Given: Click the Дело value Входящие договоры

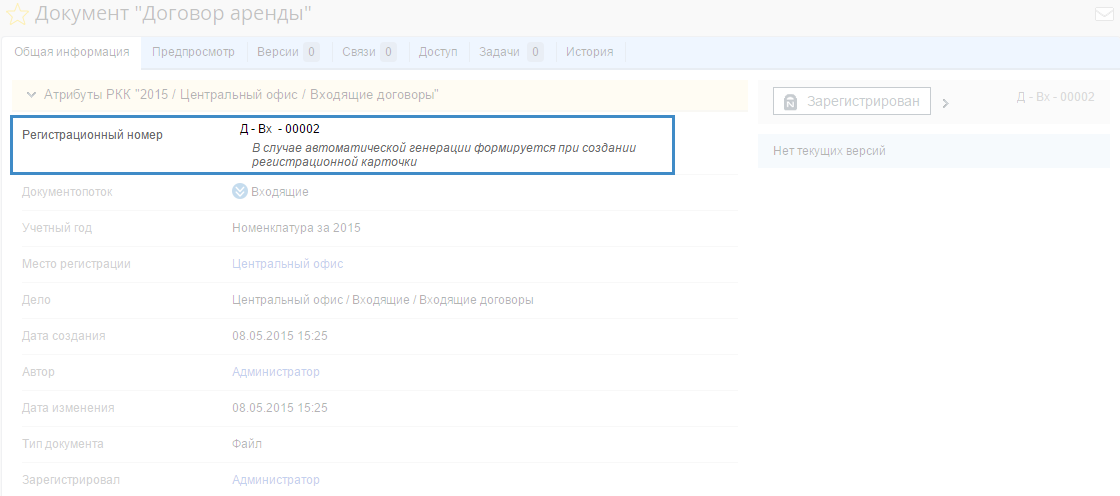Looking at the screenshot, I should pyautogui.click(x=382, y=300).
